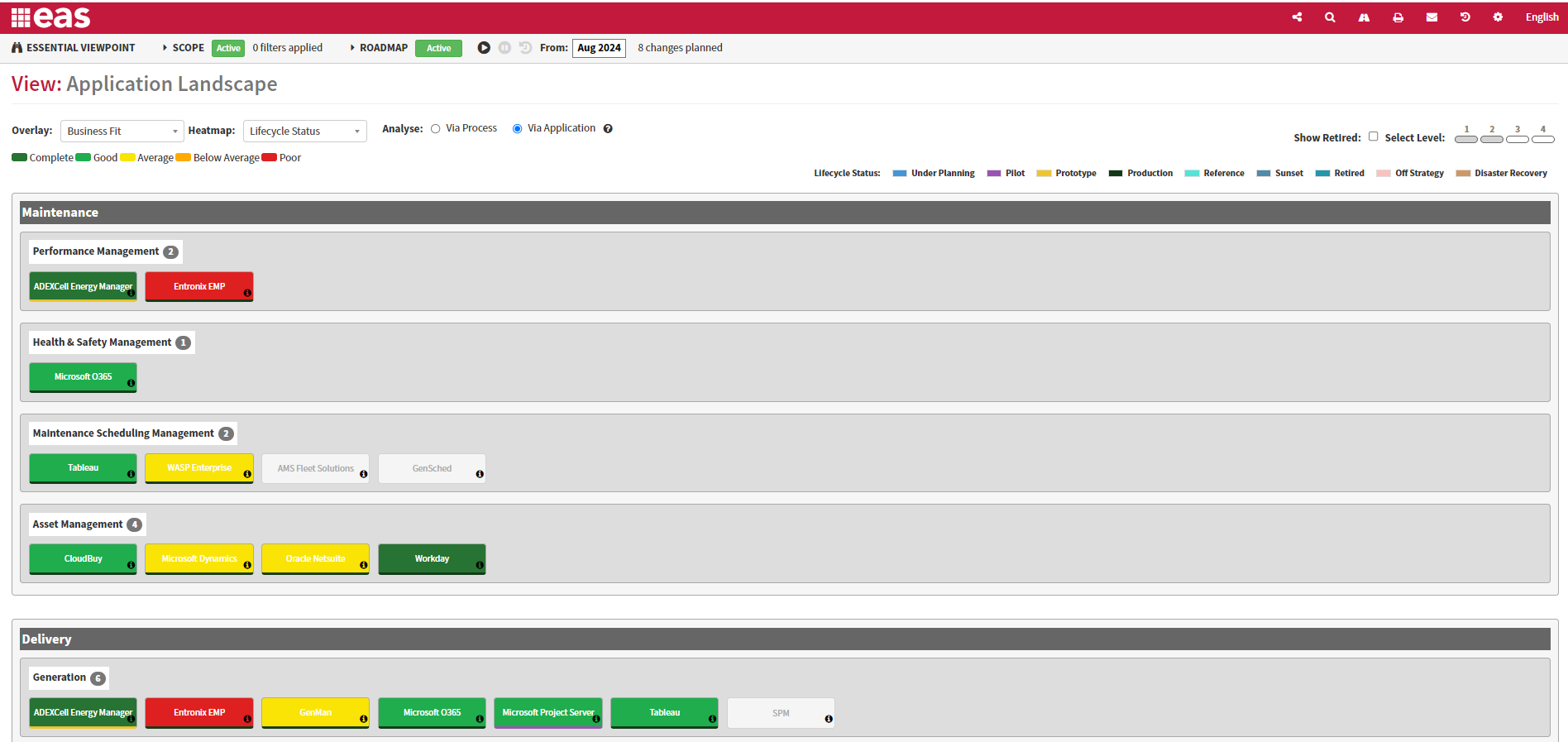Toggle the Scope Active badge
This screenshot has height=742, width=1568.
coord(228,48)
